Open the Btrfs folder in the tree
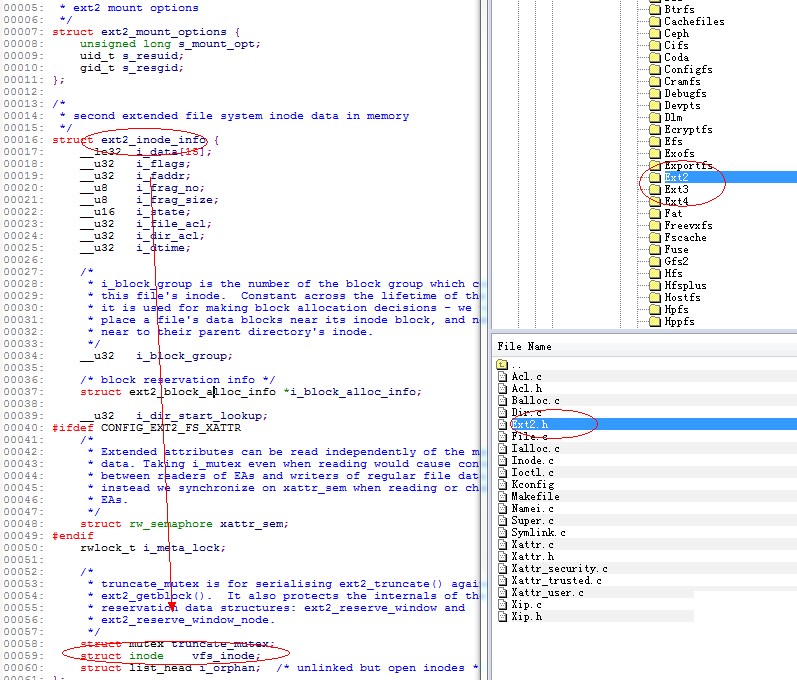The image size is (797, 680). tap(679, 9)
